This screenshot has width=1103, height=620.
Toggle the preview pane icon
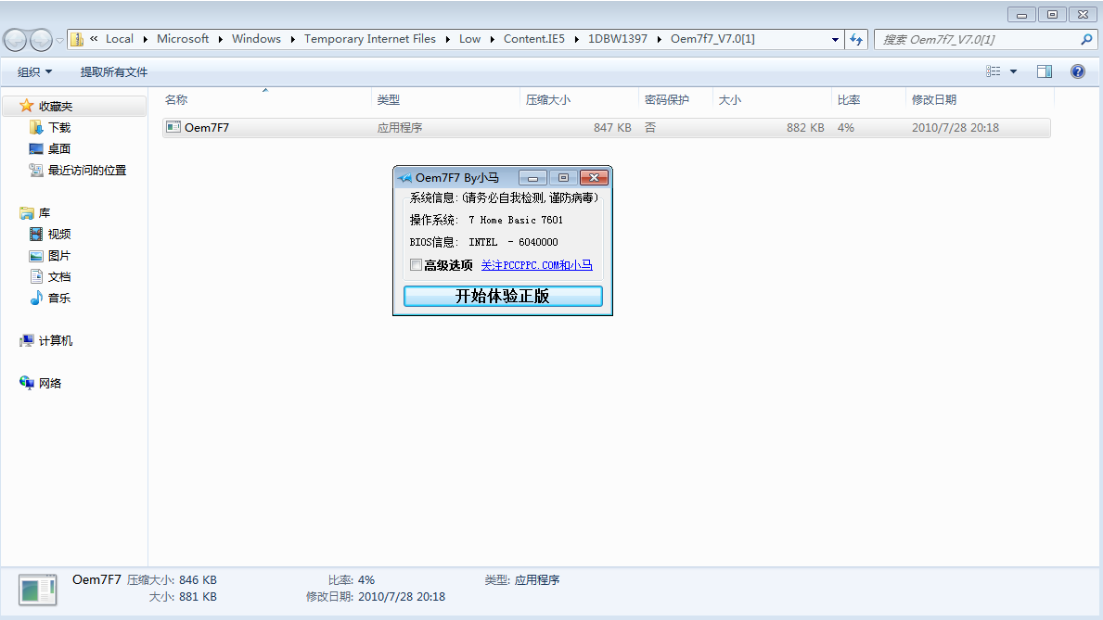point(1044,72)
